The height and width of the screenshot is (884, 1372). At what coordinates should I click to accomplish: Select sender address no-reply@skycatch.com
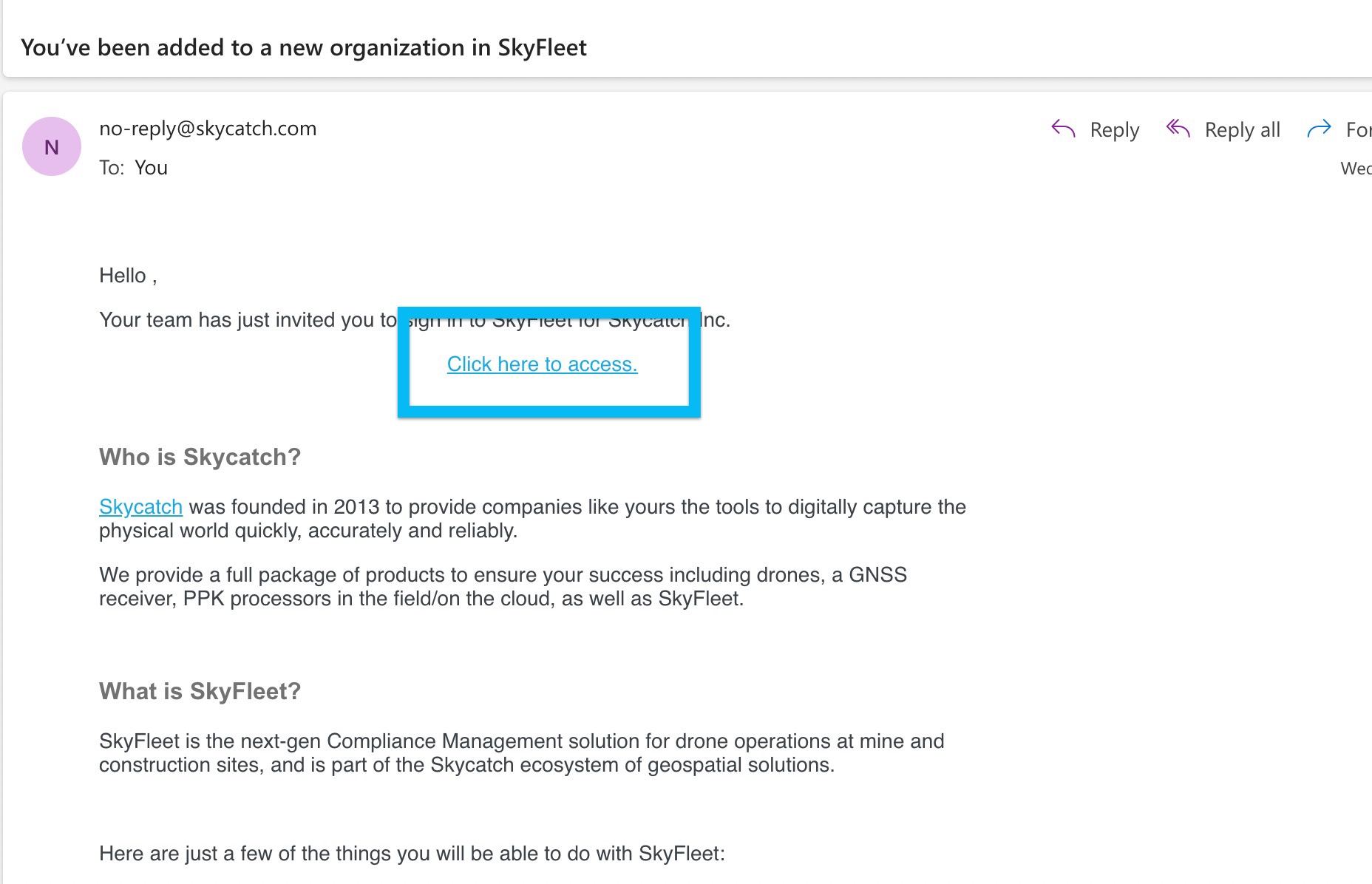(208, 129)
